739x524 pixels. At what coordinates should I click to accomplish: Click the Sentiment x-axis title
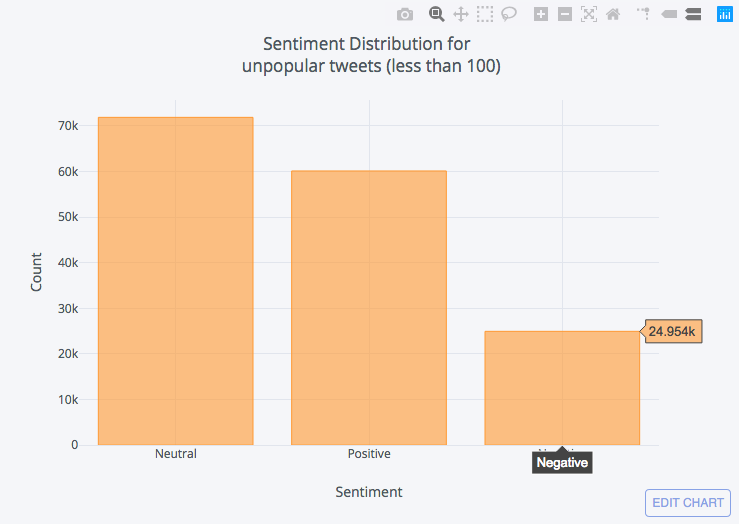click(x=369, y=492)
